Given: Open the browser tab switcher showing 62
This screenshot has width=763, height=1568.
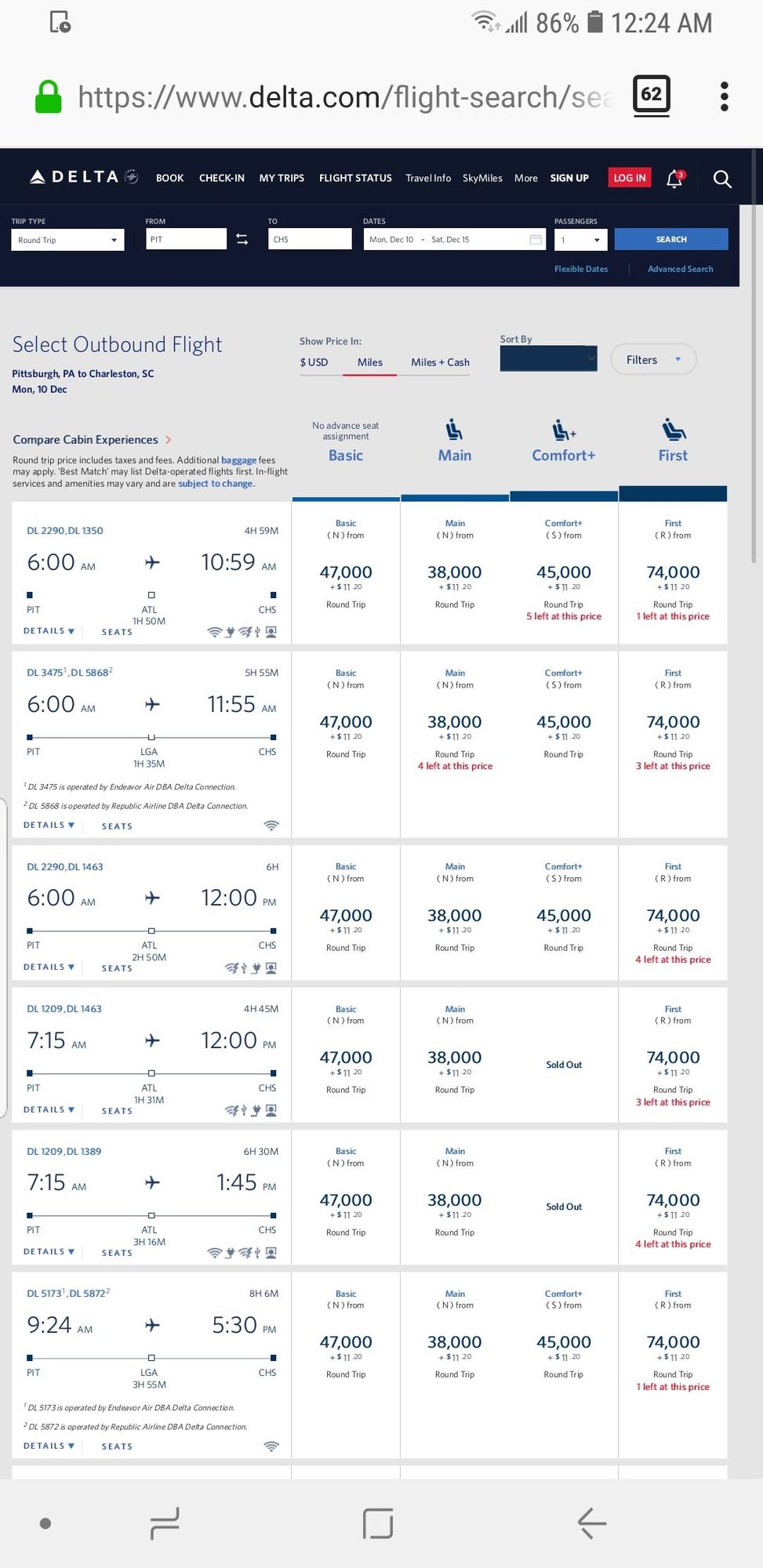Looking at the screenshot, I should click(651, 96).
